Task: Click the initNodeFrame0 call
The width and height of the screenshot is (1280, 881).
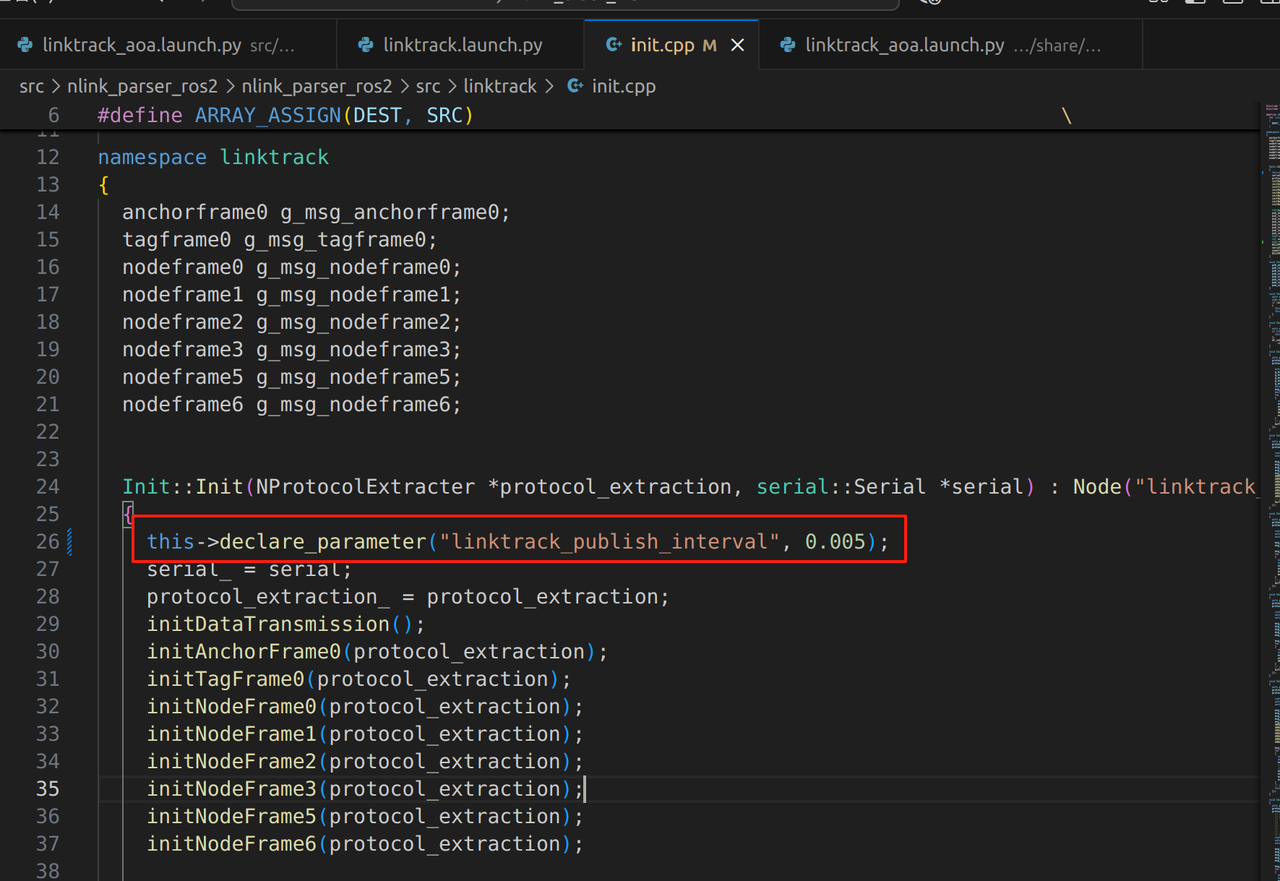Action: (x=365, y=706)
